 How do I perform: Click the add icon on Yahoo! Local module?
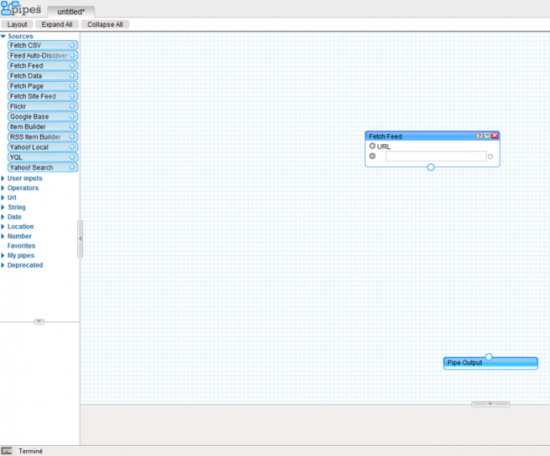pos(72,147)
